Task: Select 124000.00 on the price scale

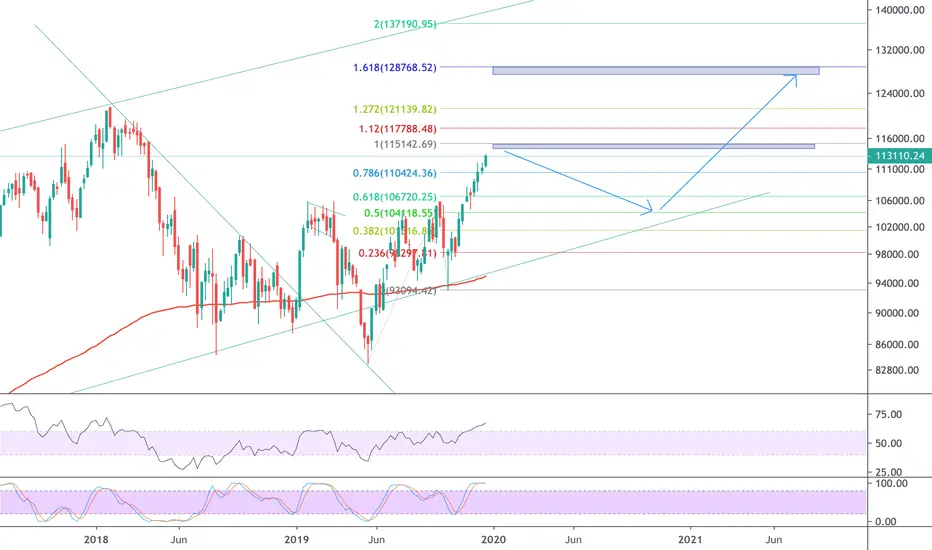Action: point(900,93)
